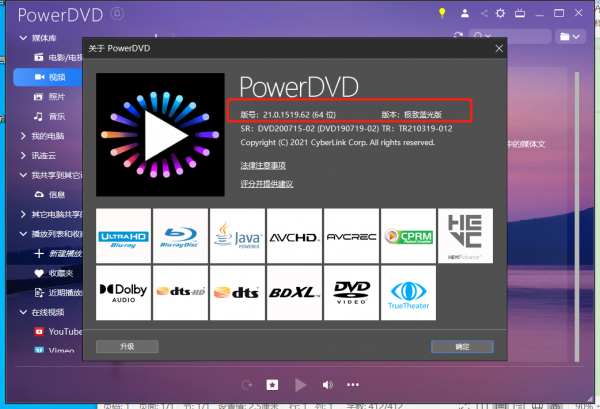Open the user account icon
The width and height of the screenshot is (600, 409).
[465, 13]
